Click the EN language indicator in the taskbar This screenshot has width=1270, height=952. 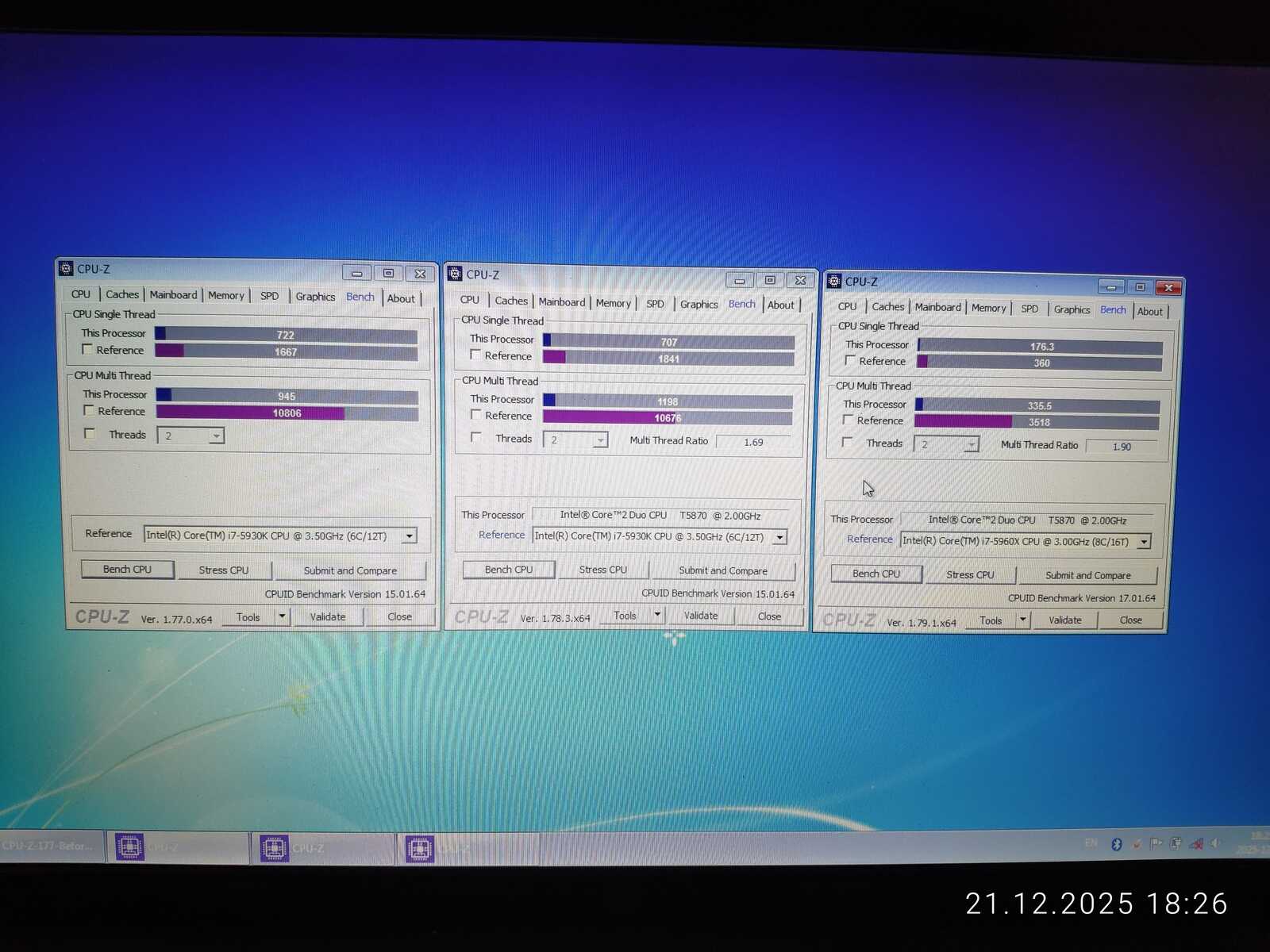pyautogui.click(x=1091, y=843)
